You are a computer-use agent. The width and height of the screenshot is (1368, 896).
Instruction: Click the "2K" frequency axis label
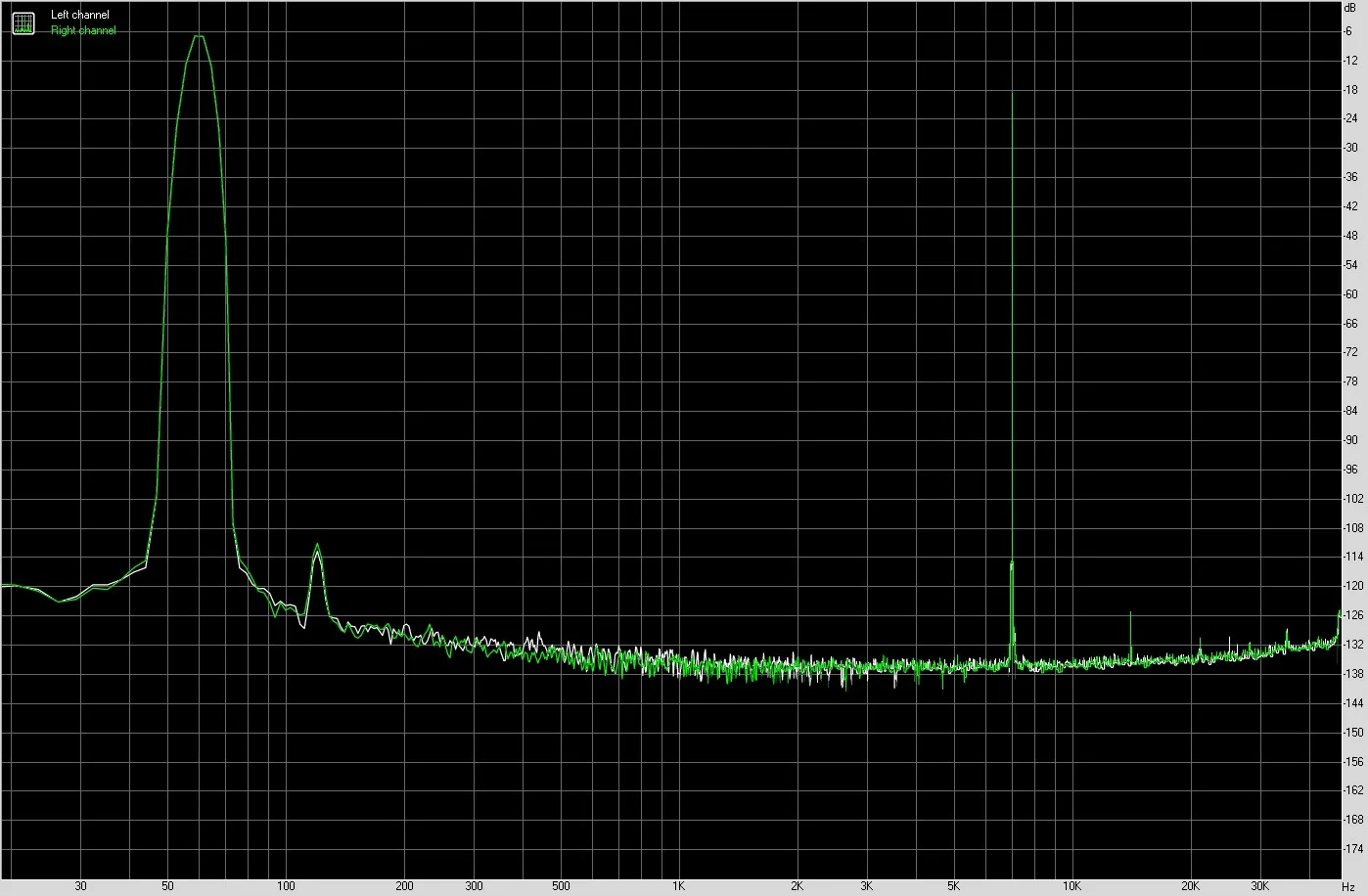[797, 886]
